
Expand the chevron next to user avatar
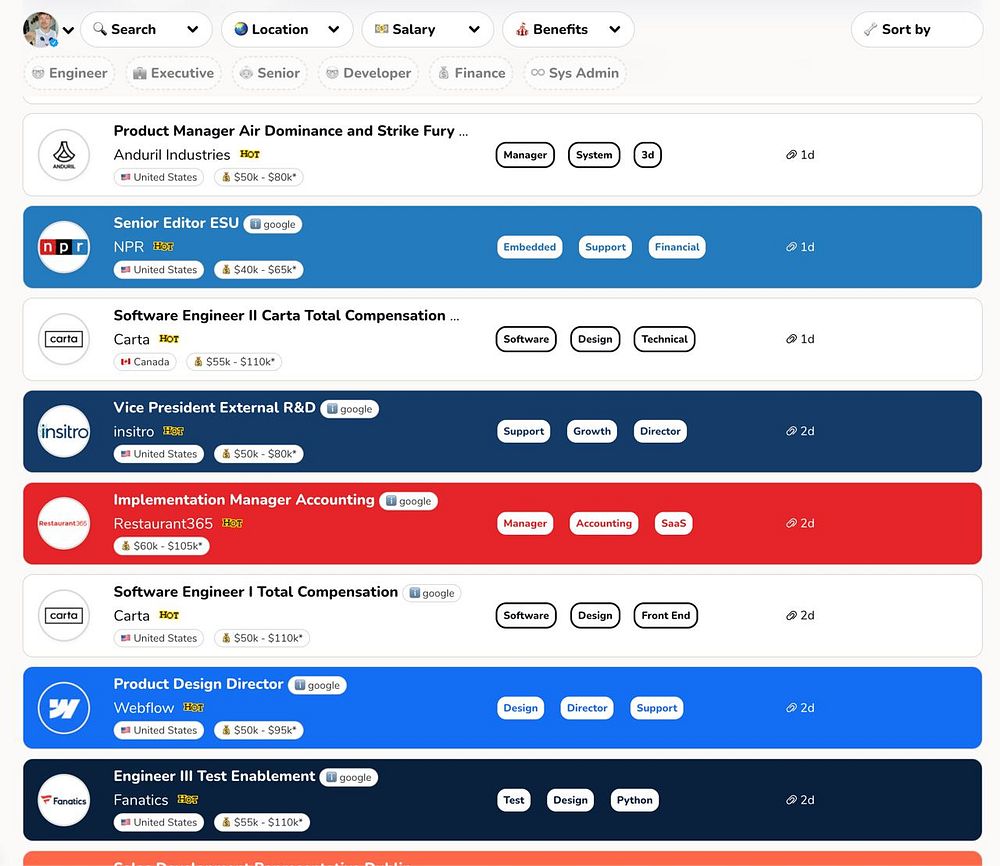pyautogui.click(x=68, y=30)
